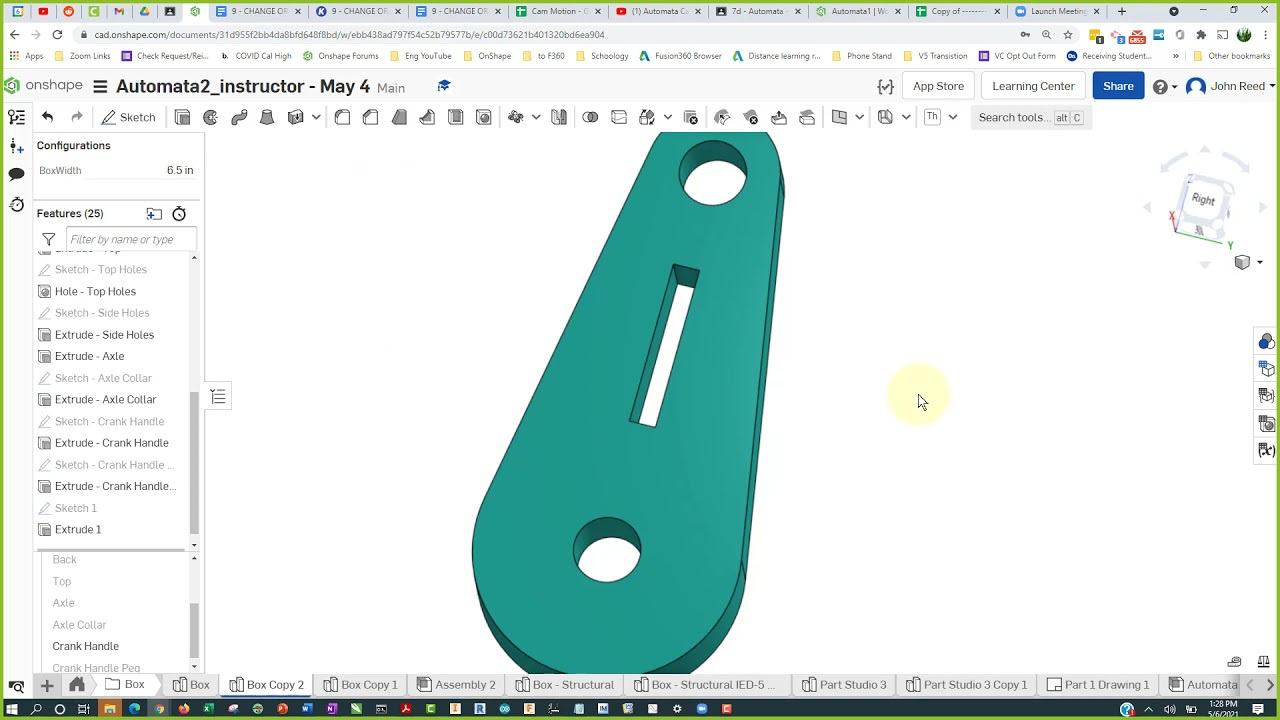Select the Crank Handle part in parts list
The image size is (1280, 720).
pos(85,646)
